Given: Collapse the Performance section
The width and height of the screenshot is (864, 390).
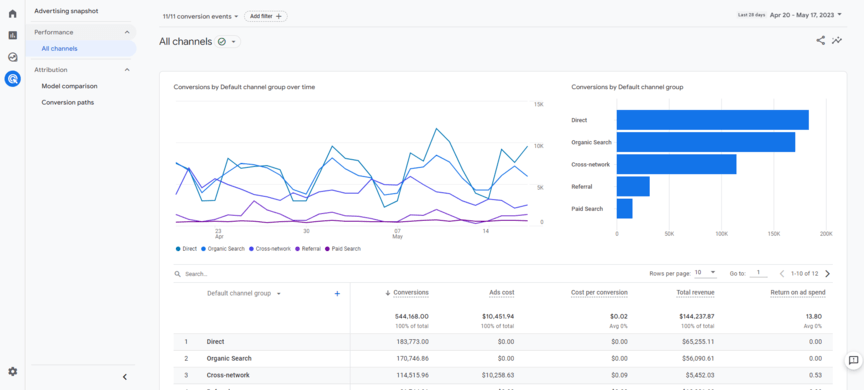Looking at the screenshot, I should [x=127, y=32].
